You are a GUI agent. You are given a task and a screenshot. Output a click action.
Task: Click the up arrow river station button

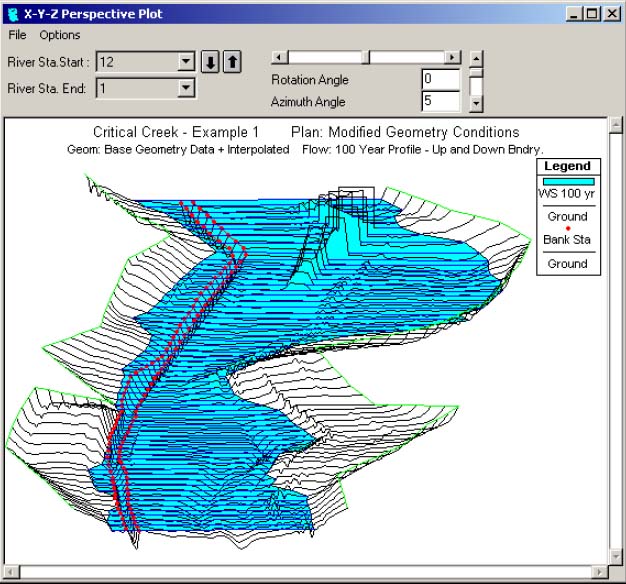(231, 62)
